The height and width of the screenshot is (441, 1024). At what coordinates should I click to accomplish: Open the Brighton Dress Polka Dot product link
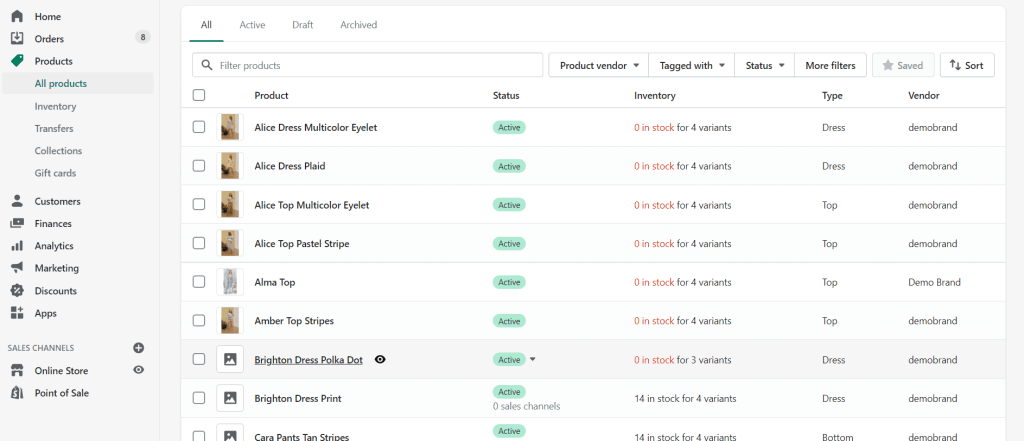coord(308,359)
